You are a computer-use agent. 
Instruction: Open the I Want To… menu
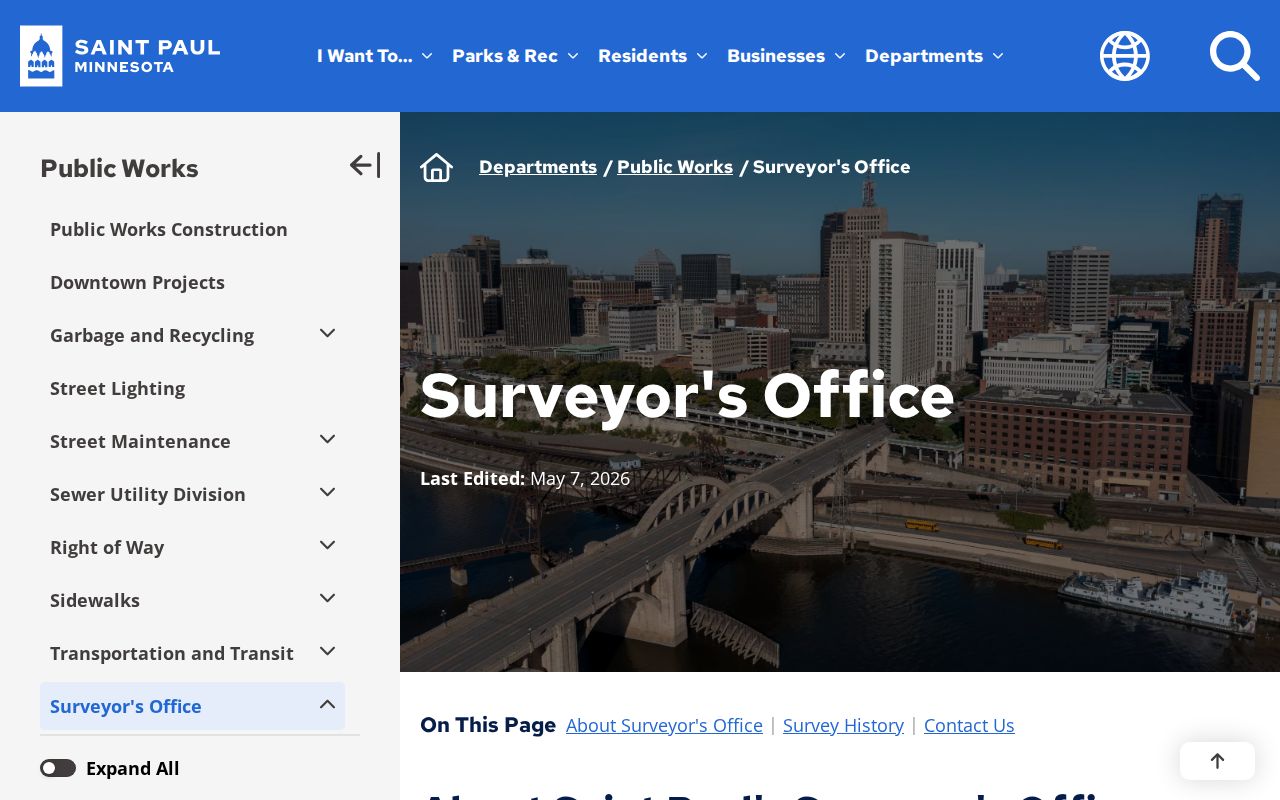(374, 56)
